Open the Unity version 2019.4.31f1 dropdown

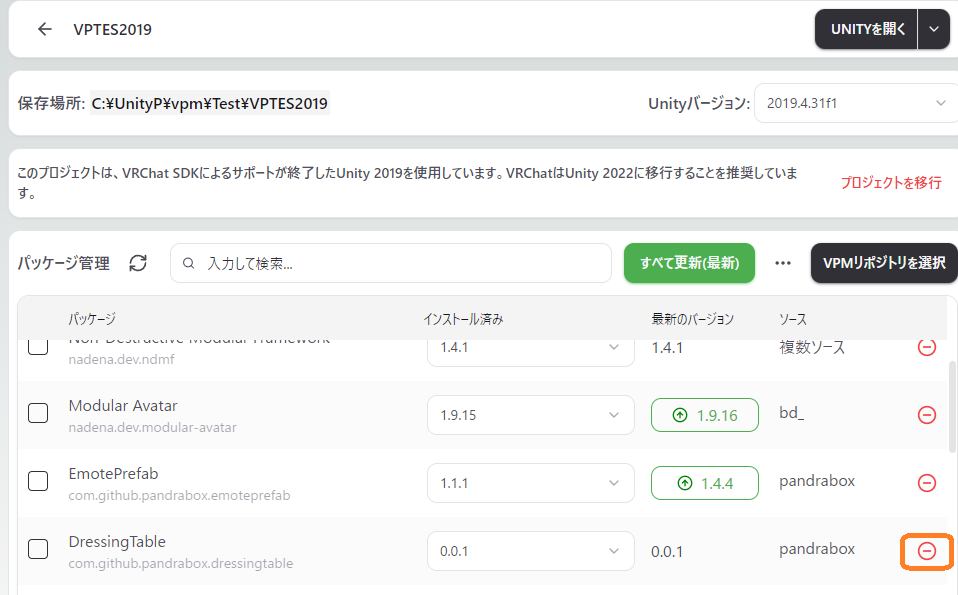click(856, 103)
